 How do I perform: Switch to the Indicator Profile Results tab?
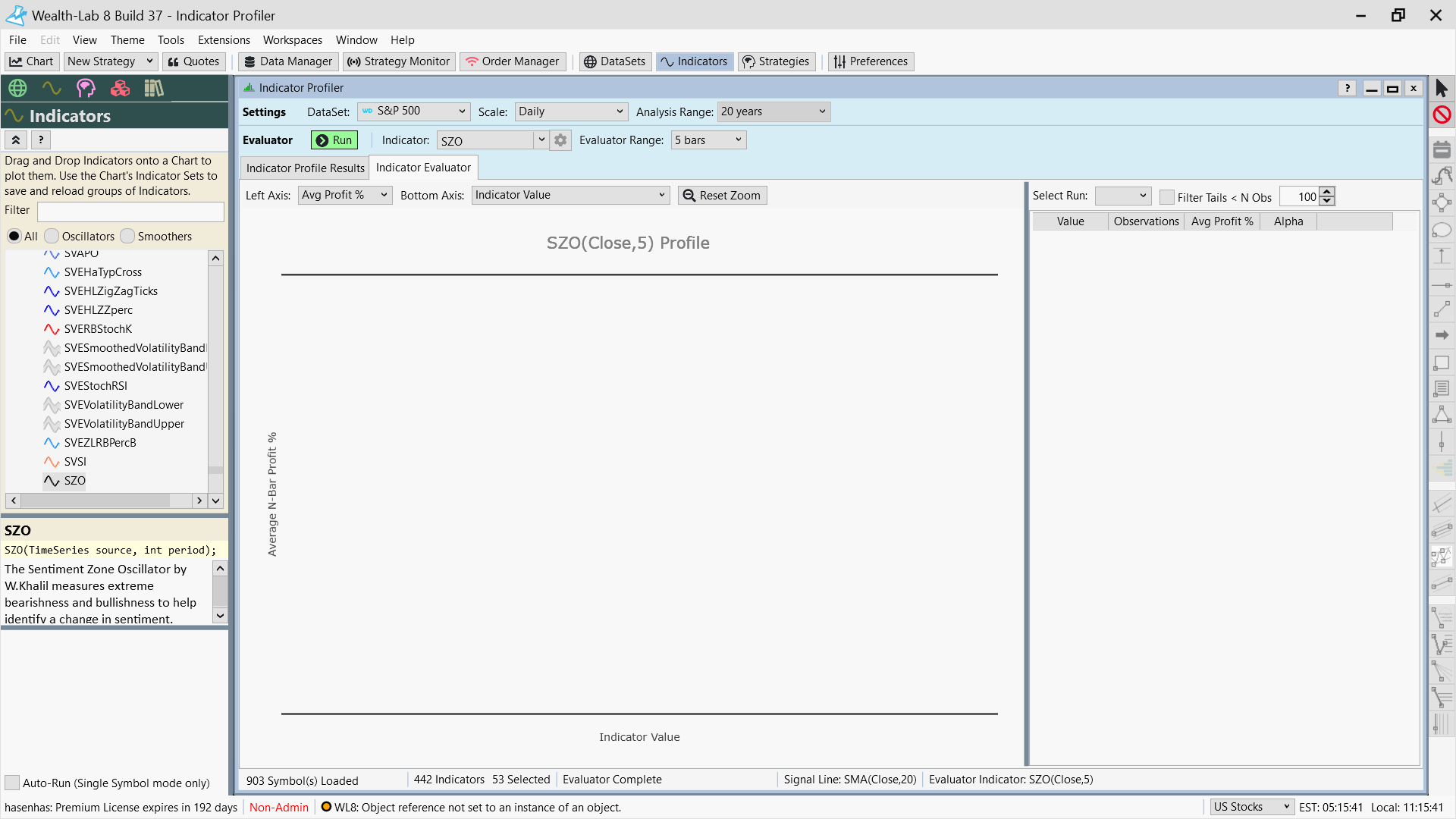(x=304, y=168)
